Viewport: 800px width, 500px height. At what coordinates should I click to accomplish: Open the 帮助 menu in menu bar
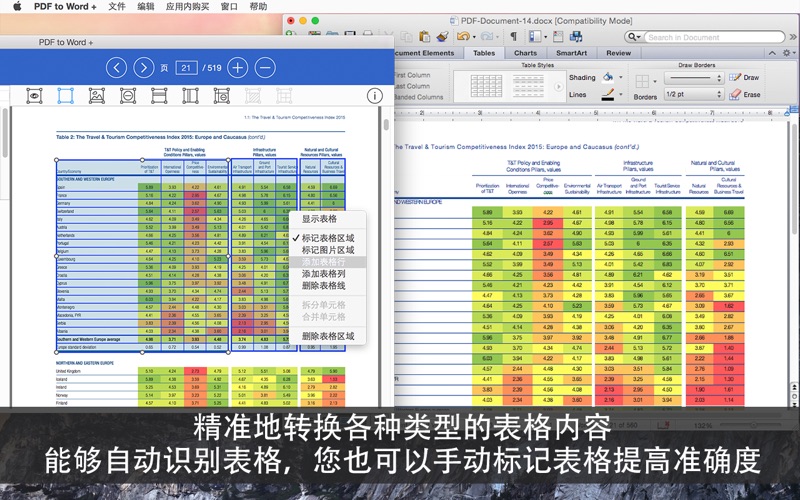tap(258, 7)
